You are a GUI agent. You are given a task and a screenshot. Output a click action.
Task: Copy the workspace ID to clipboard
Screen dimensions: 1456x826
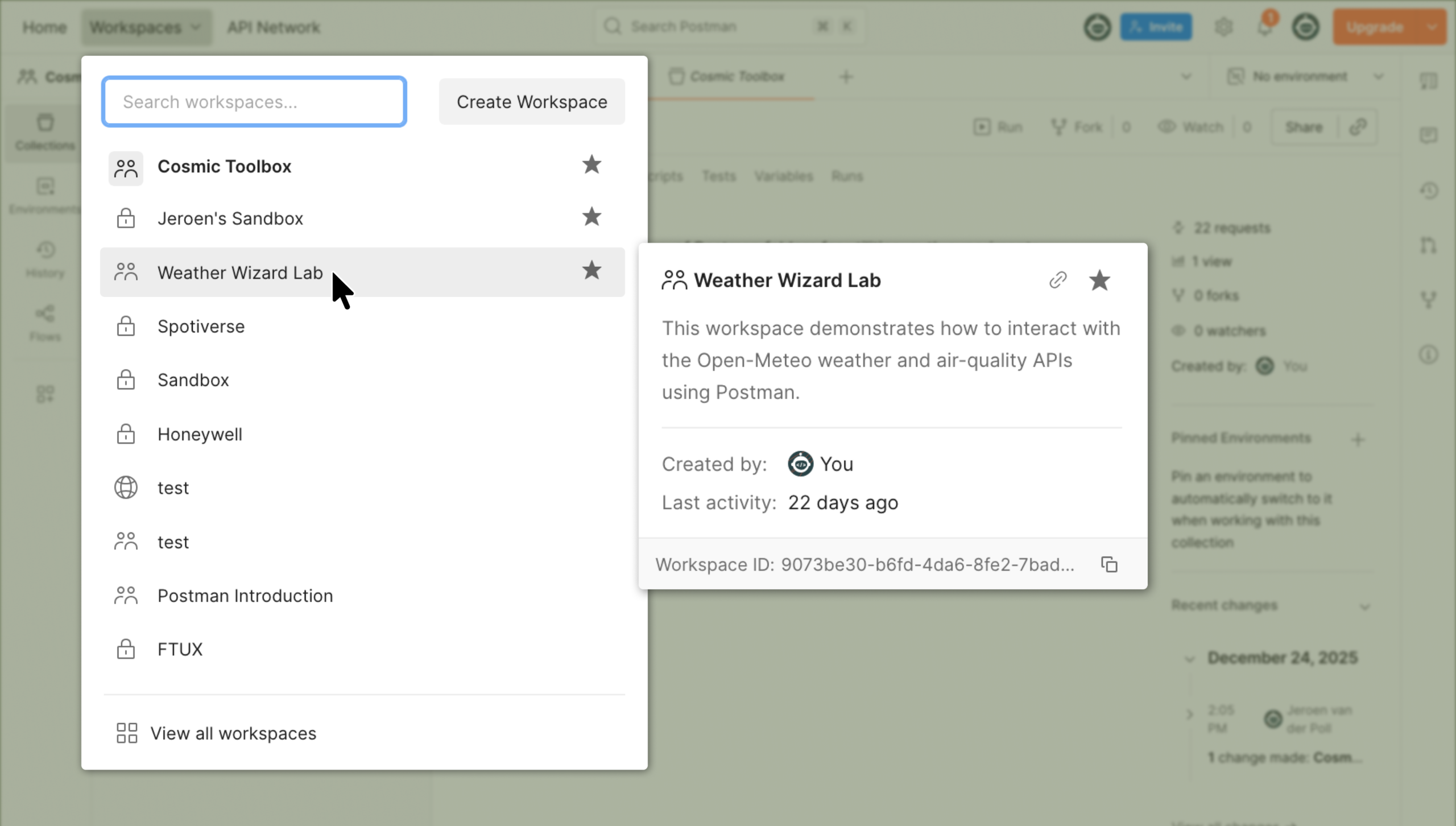coord(1109,564)
